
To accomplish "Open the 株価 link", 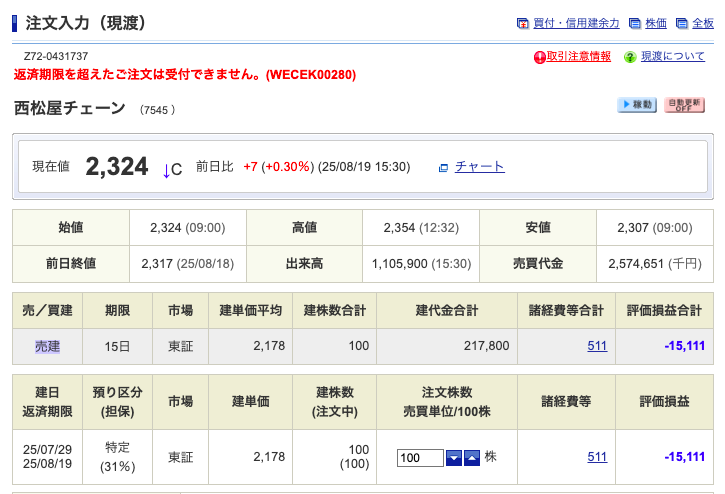I will (656, 23).
